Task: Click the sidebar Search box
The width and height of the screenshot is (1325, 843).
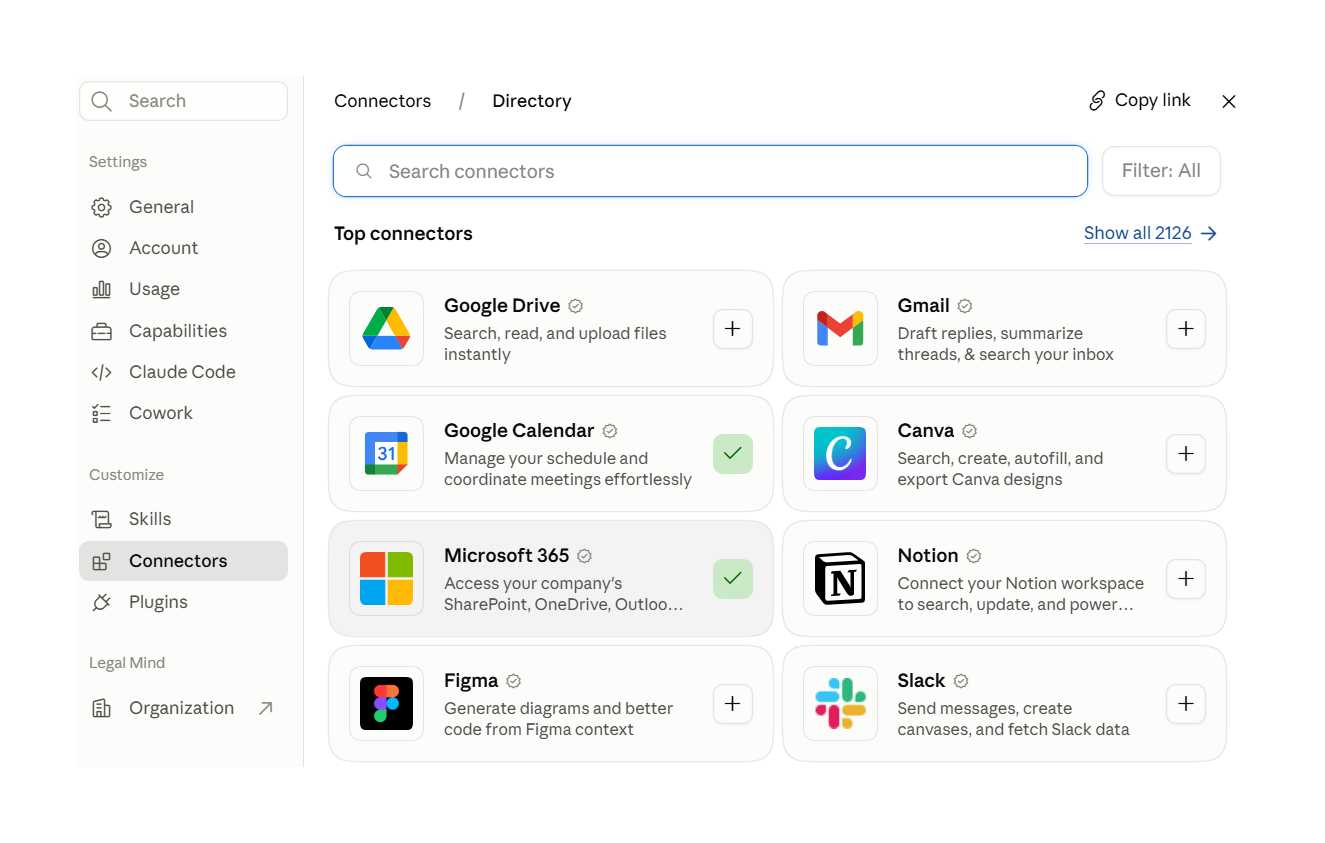Action: tap(183, 101)
